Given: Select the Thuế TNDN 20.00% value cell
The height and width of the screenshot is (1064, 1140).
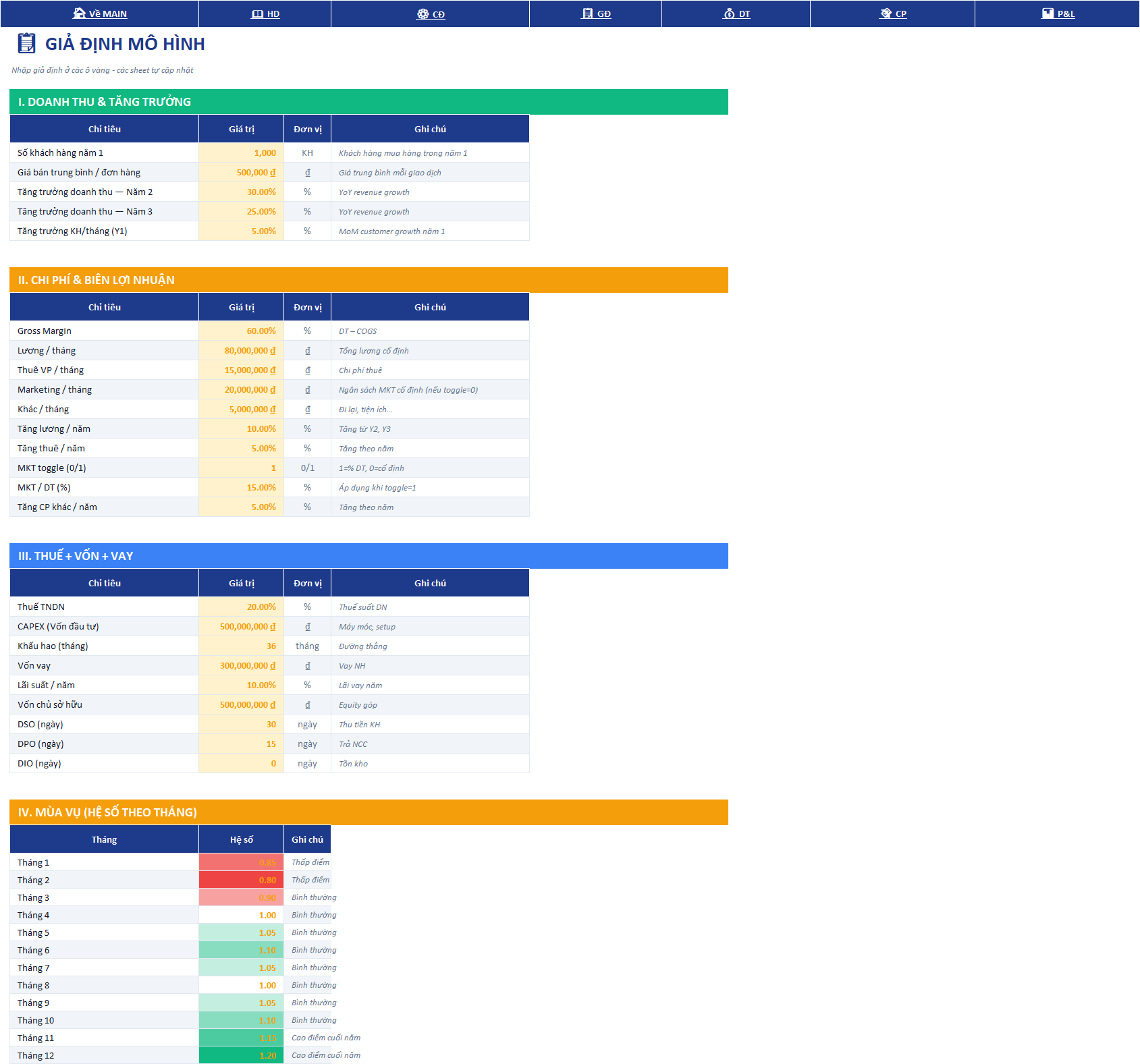Looking at the screenshot, I should click(241, 607).
